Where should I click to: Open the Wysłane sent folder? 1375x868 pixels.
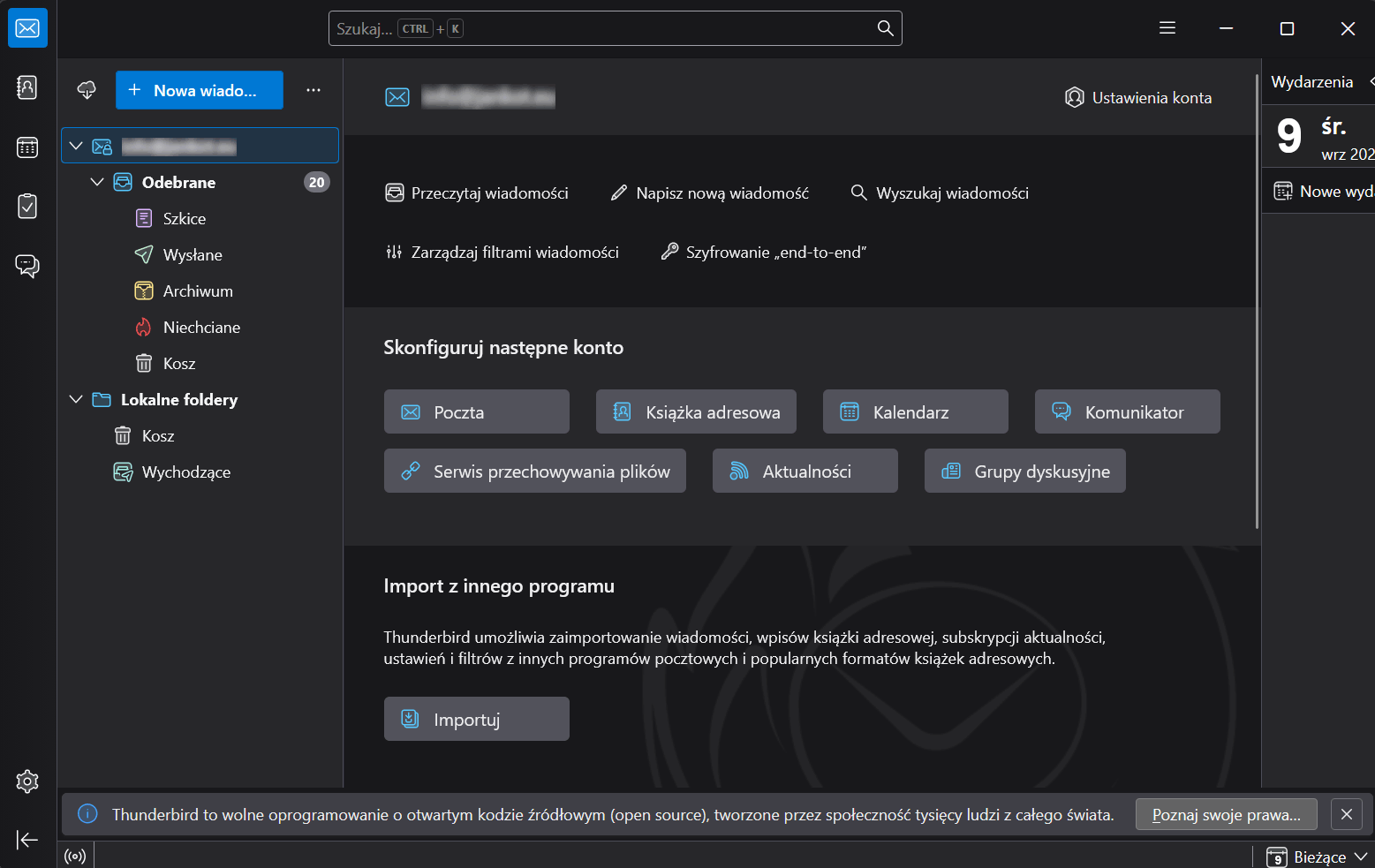pos(200,254)
